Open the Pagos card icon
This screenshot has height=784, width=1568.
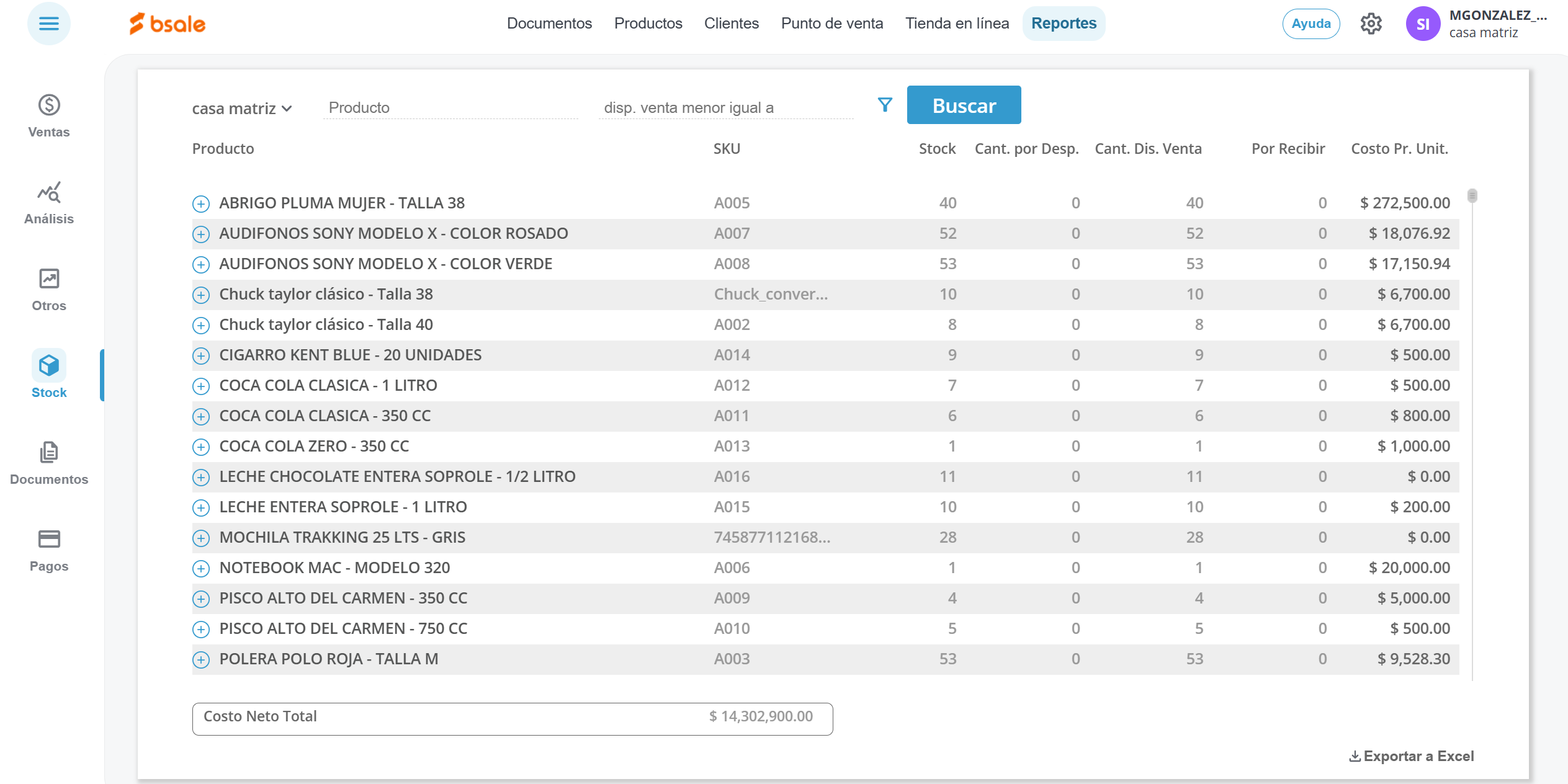49,539
